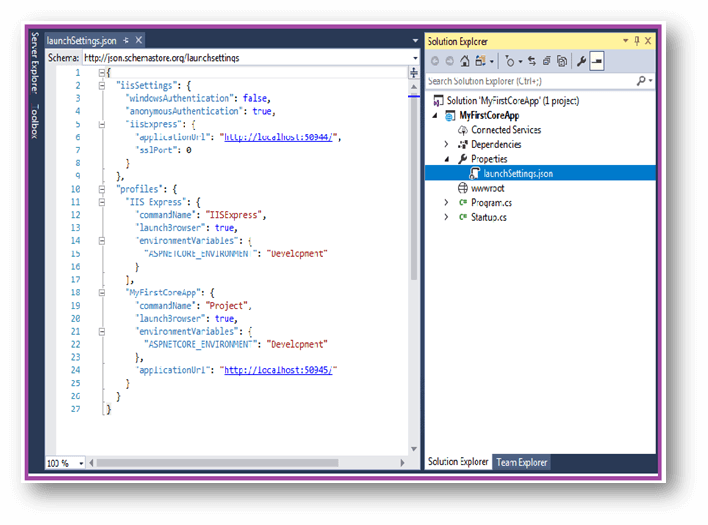Image resolution: width=708 pixels, height=525 pixels.
Task: Select the launchSettings.json editor tab
Action: click(x=82, y=41)
